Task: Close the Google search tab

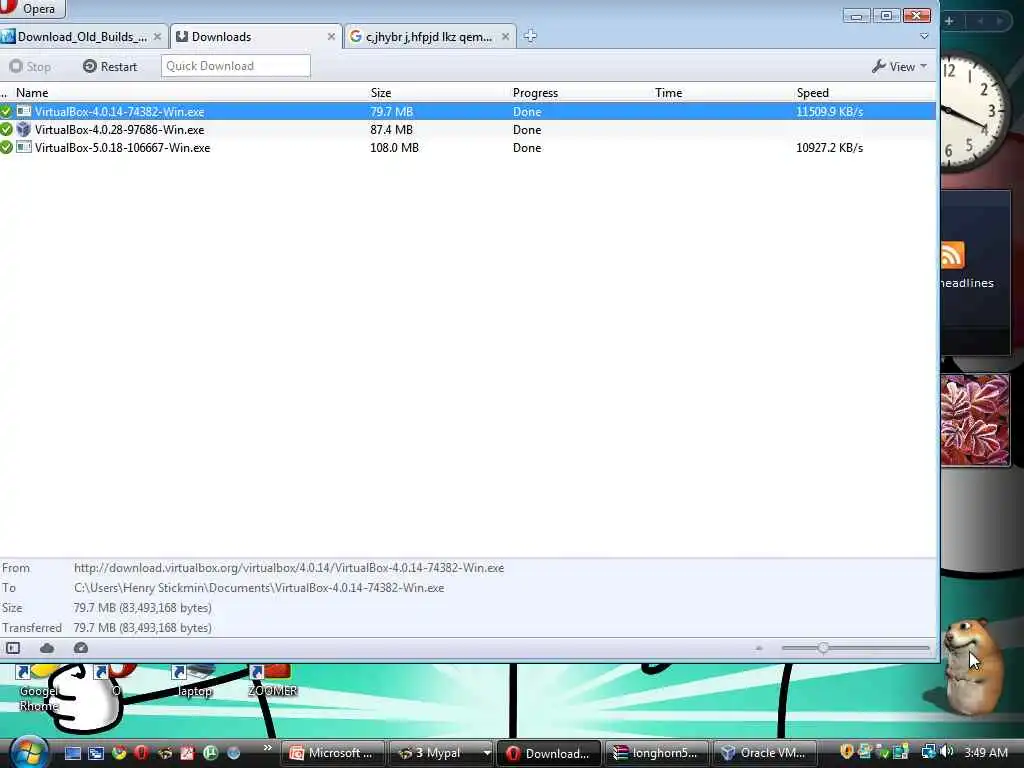Action: click(x=505, y=37)
